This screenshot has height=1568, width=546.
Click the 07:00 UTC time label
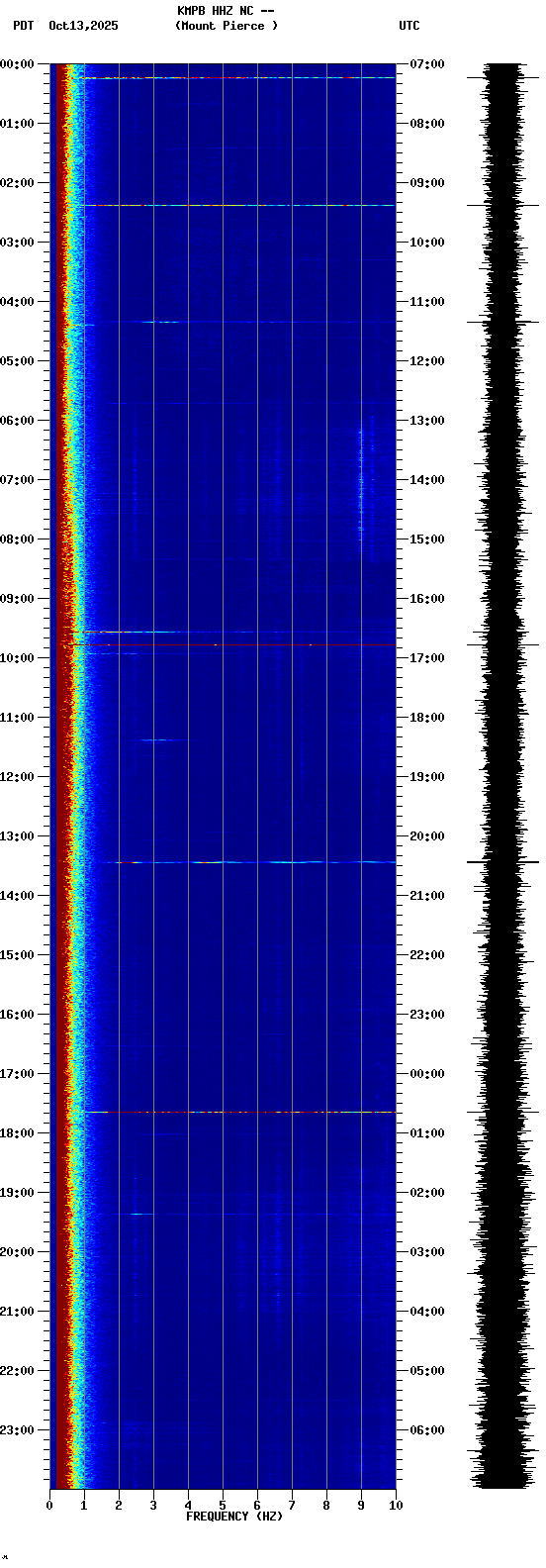click(x=427, y=63)
